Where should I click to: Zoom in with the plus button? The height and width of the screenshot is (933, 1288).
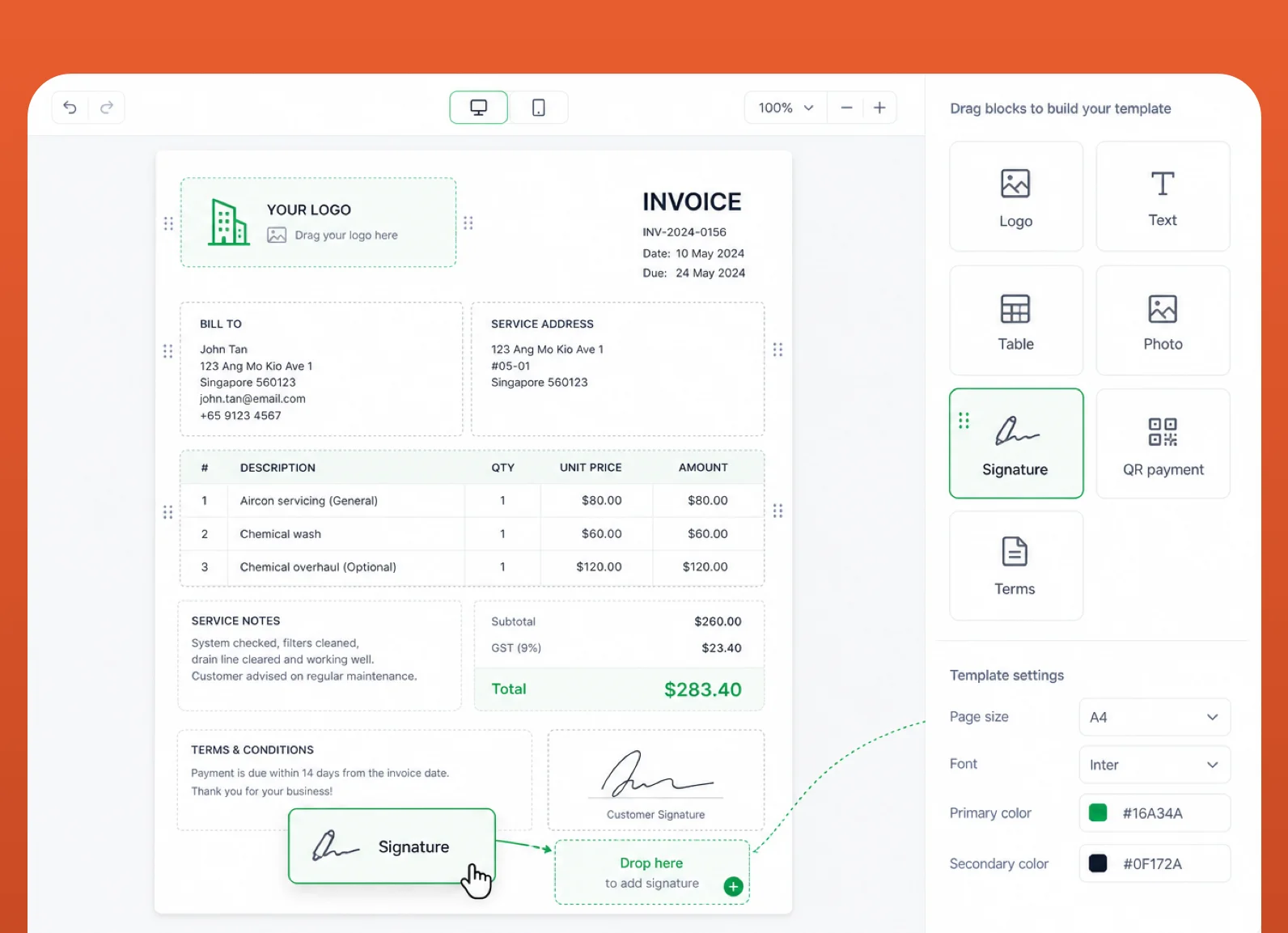pos(880,108)
